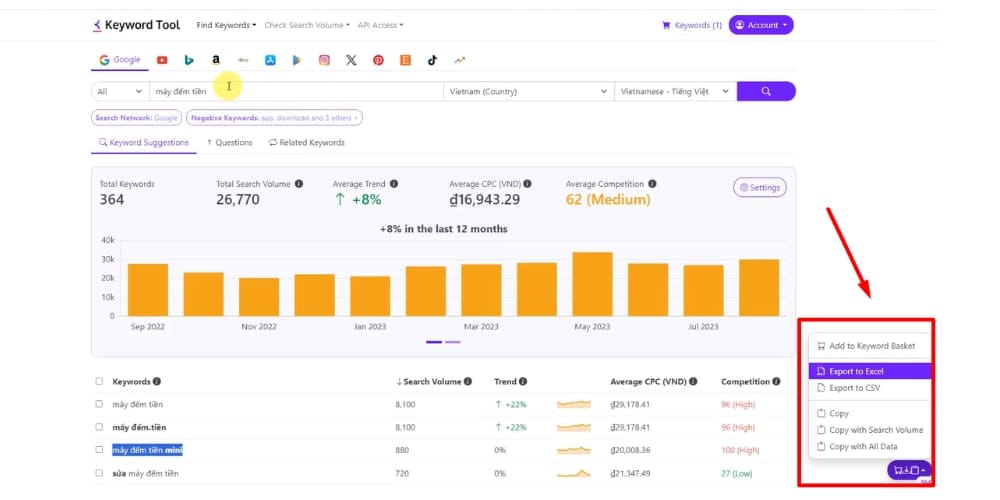Image resolution: width=1000 pixels, height=500 pixels.
Task: Choose Copy with Search Volume
Action: point(870,430)
